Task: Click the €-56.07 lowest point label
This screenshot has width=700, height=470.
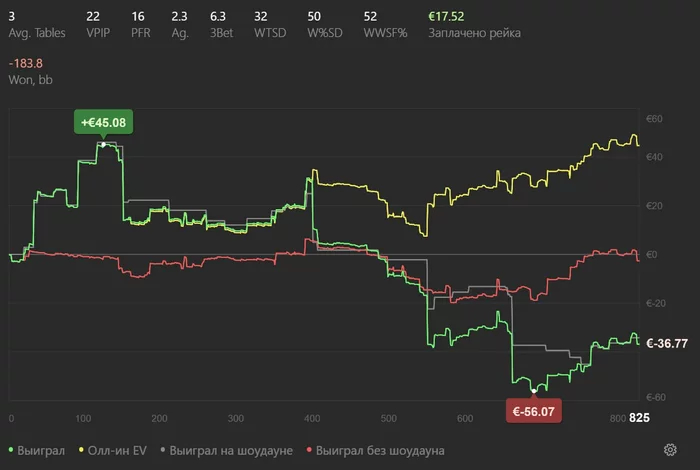Action: [535, 410]
